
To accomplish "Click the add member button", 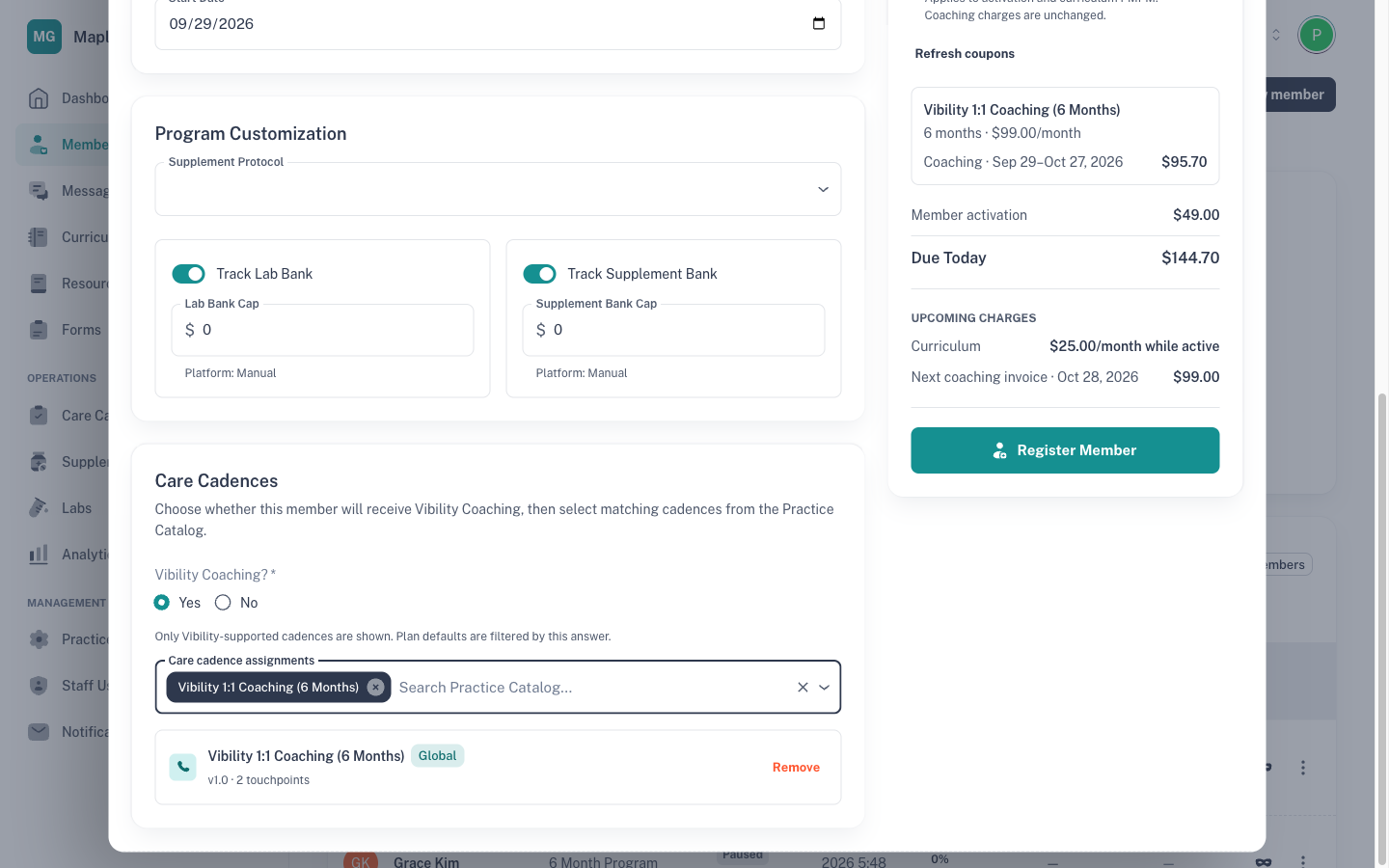I will [1300, 95].
